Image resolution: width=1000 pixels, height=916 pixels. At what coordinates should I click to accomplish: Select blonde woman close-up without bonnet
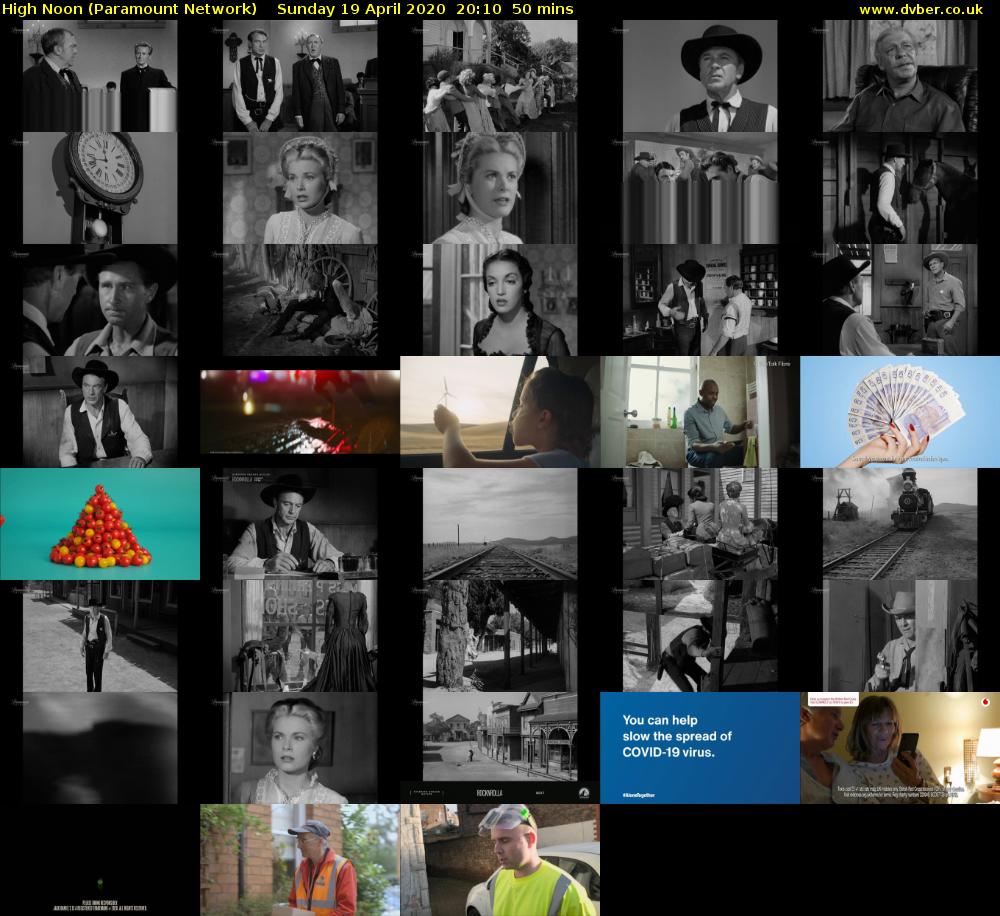click(300, 748)
